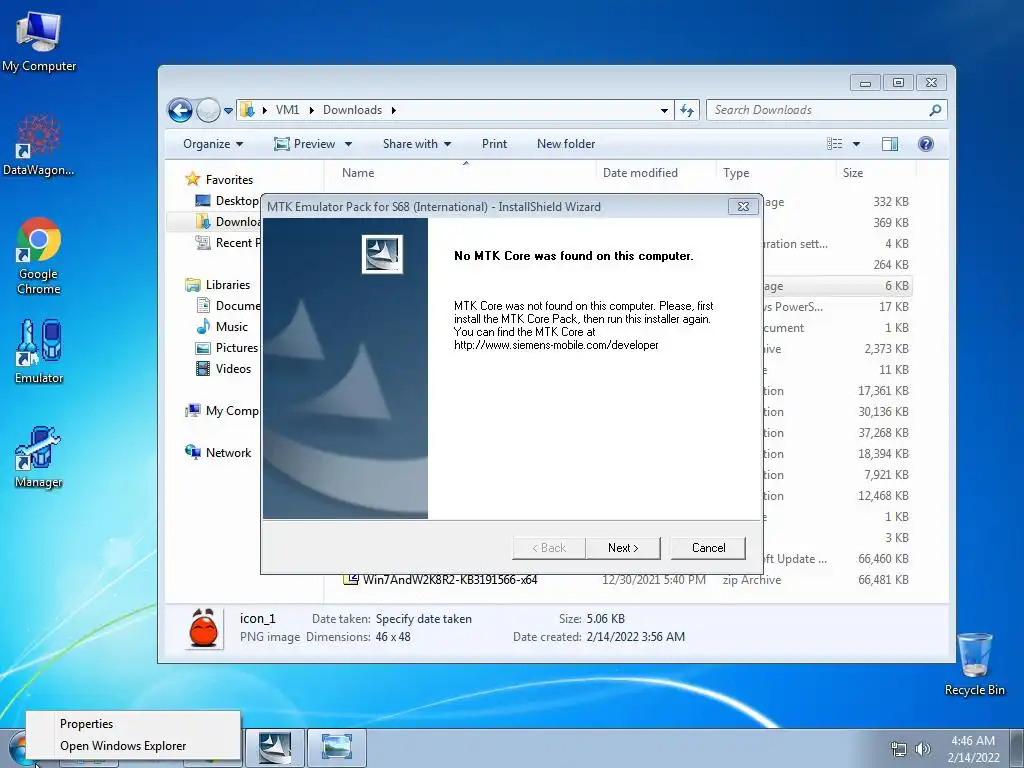Sort files by Type column
The image size is (1024, 768).
pyautogui.click(x=736, y=173)
